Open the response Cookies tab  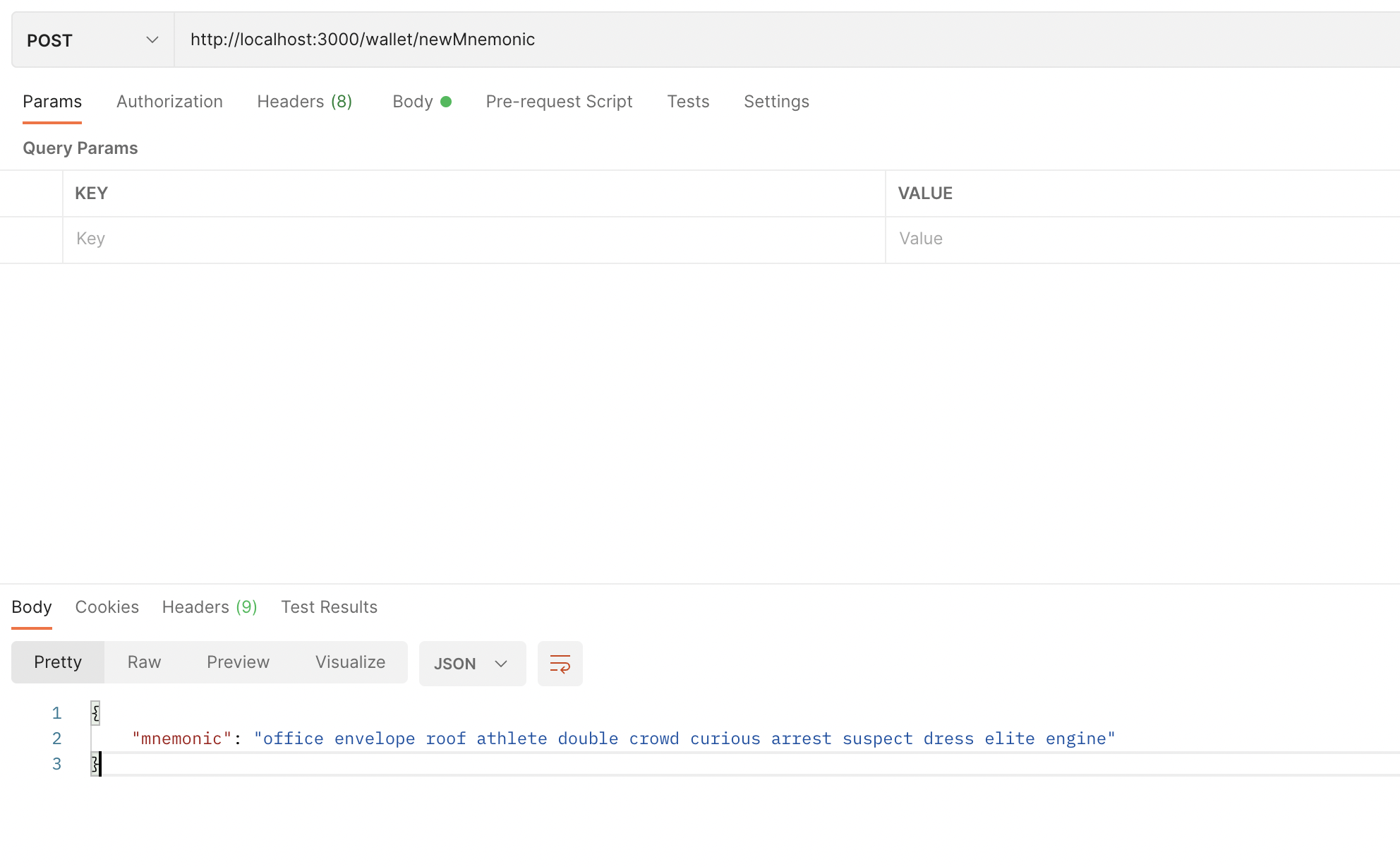point(107,607)
